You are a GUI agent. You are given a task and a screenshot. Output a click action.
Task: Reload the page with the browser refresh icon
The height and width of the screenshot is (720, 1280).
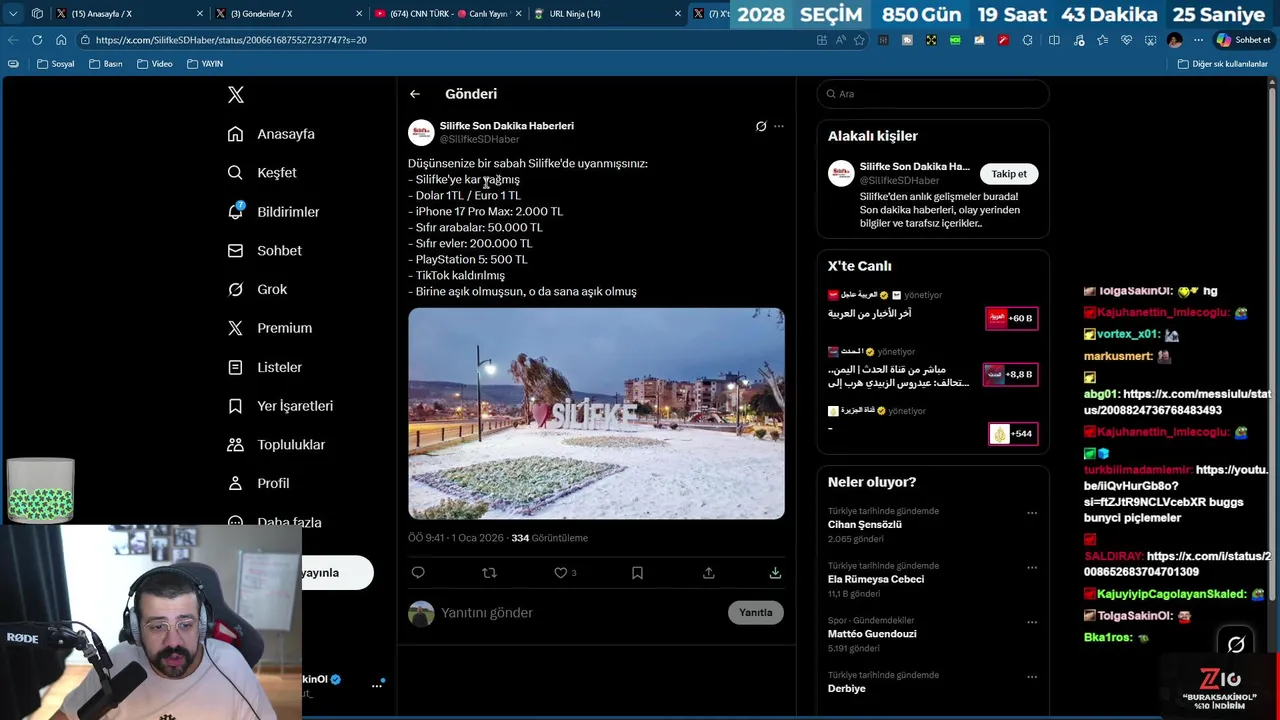tap(37, 40)
